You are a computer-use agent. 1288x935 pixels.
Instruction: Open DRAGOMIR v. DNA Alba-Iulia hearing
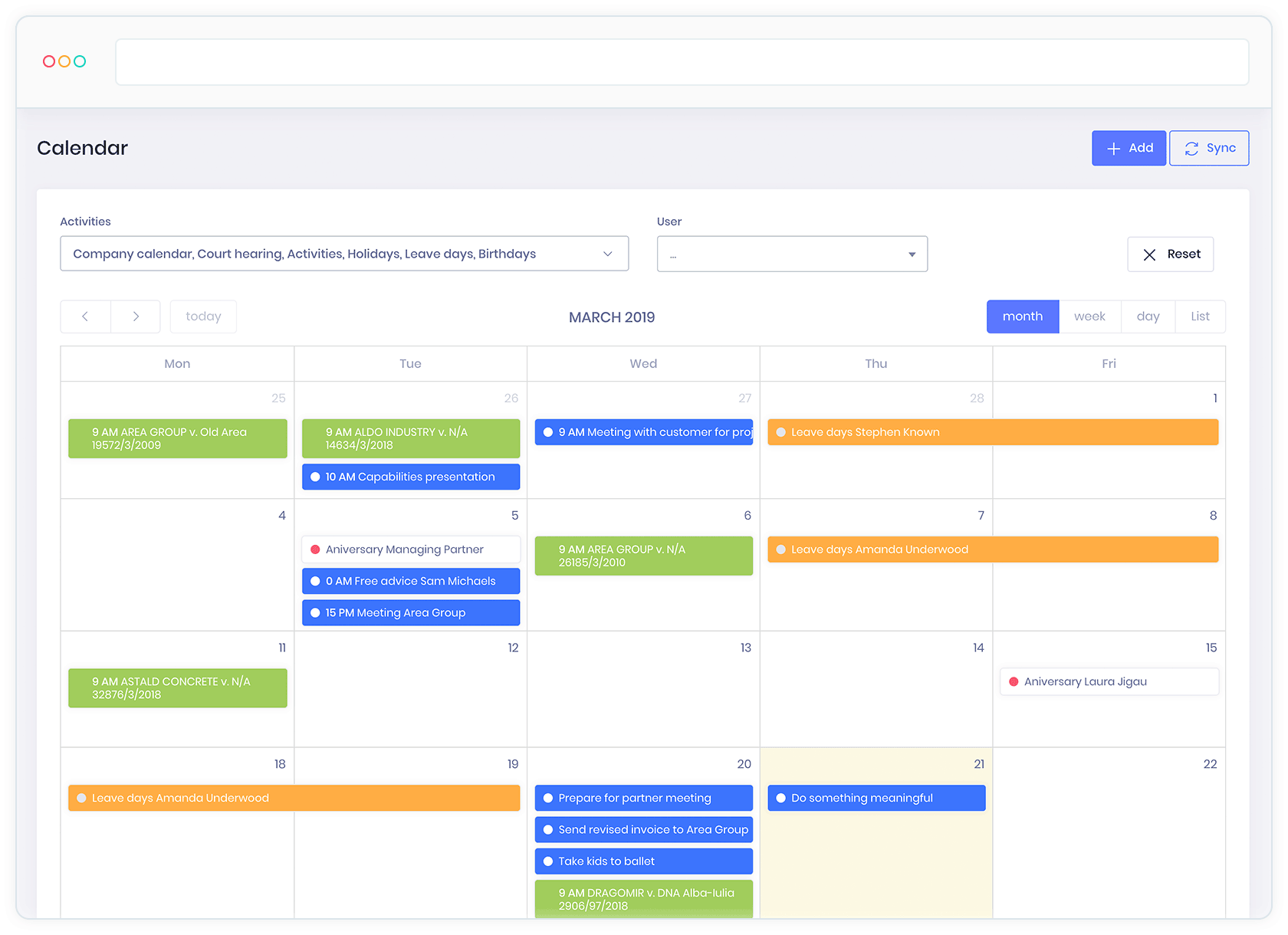point(644,899)
